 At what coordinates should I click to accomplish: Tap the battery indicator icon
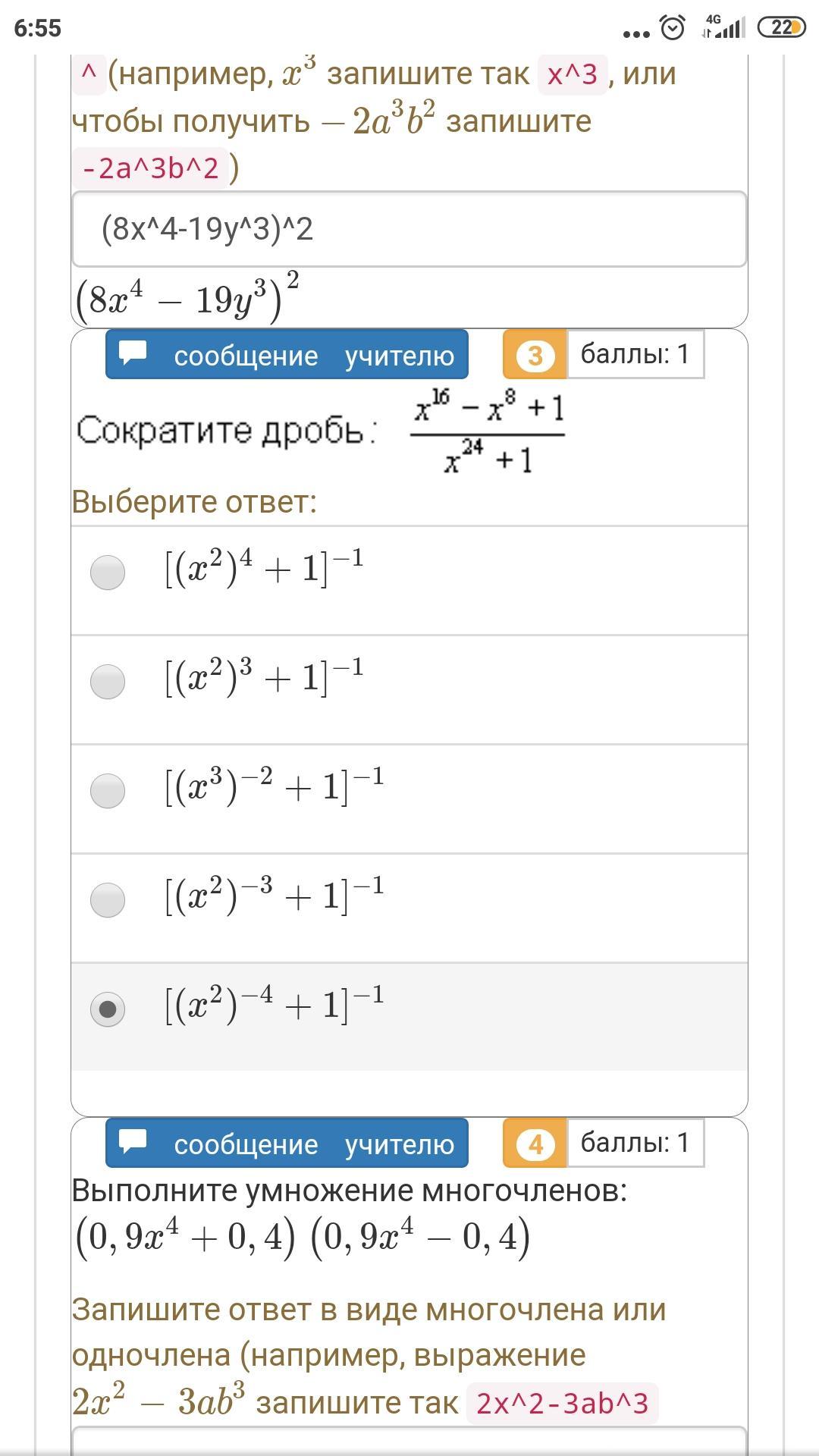tap(782, 28)
